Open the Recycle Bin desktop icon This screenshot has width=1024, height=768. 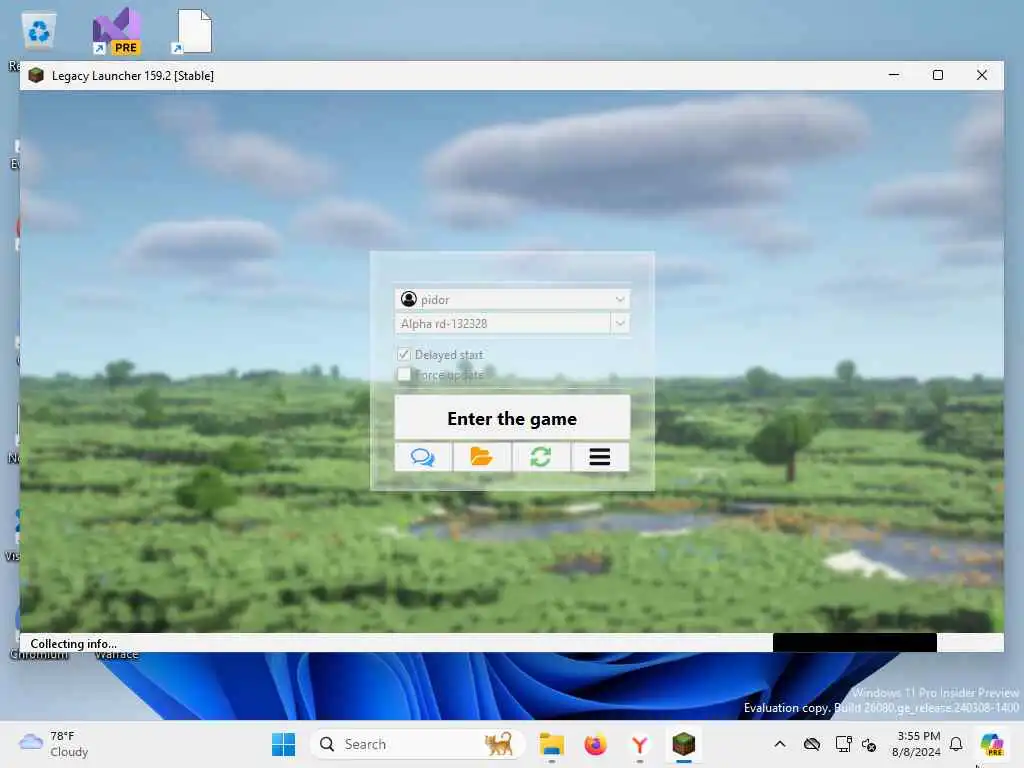click(x=39, y=31)
